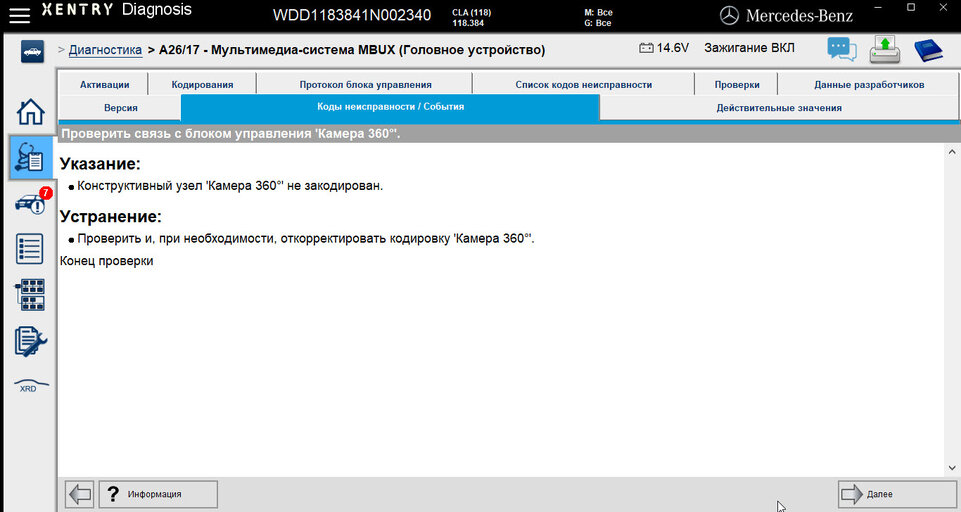The width and height of the screenshot is (961, 512).
Task: Click the print/export printer icon
Action: (884, 50)
